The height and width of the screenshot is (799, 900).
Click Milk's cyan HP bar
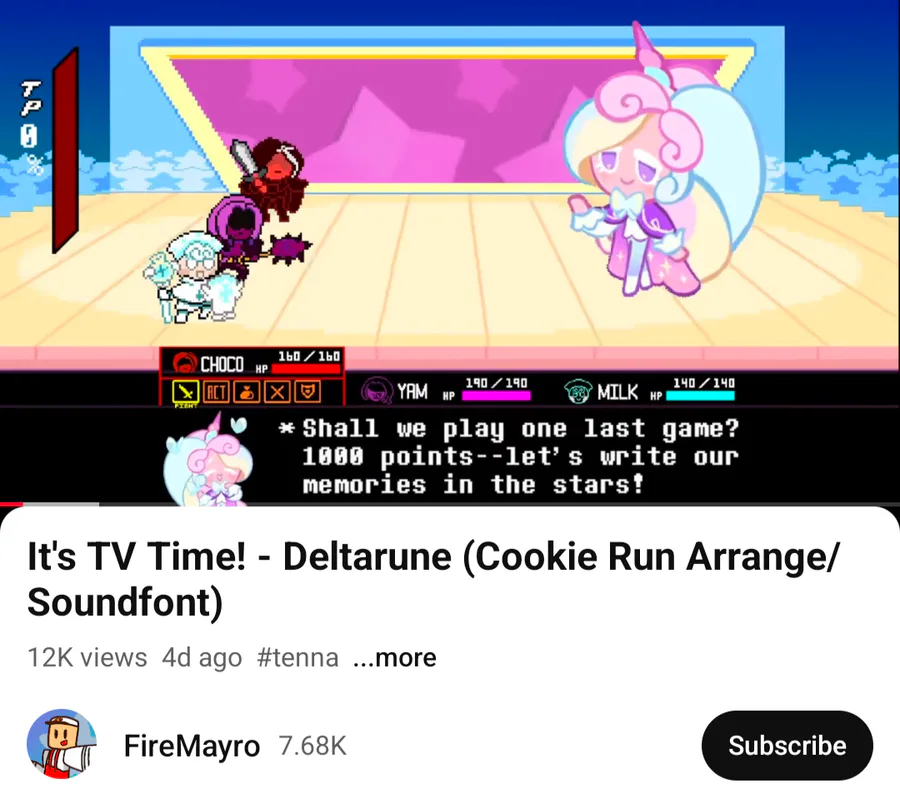700,395
